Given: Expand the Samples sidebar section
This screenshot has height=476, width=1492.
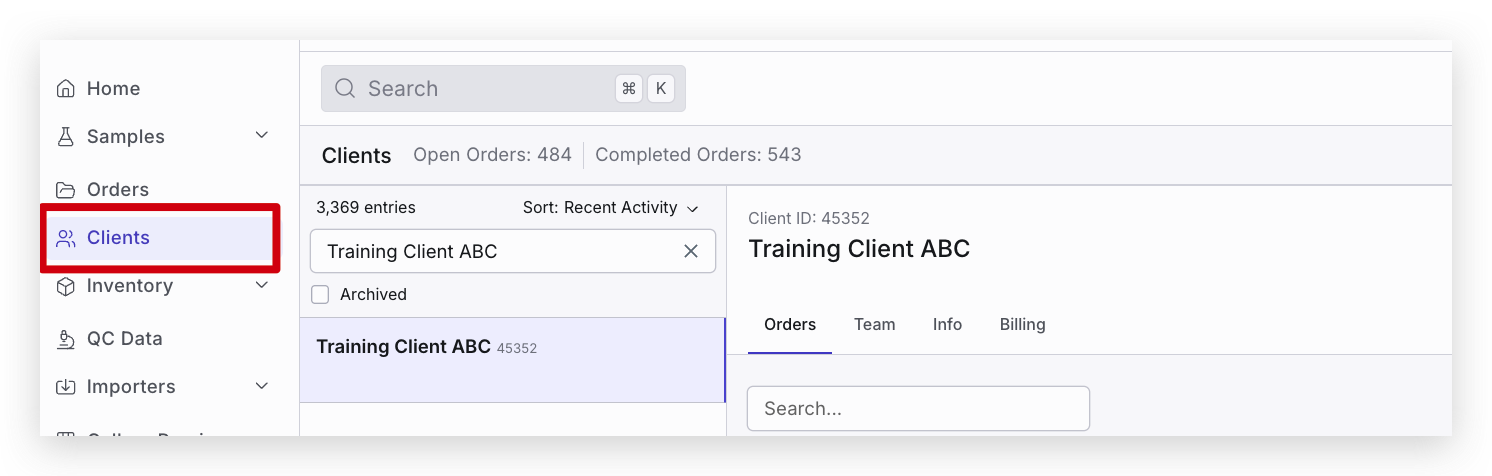Looking at the screenshot, I should pos(262,136).
